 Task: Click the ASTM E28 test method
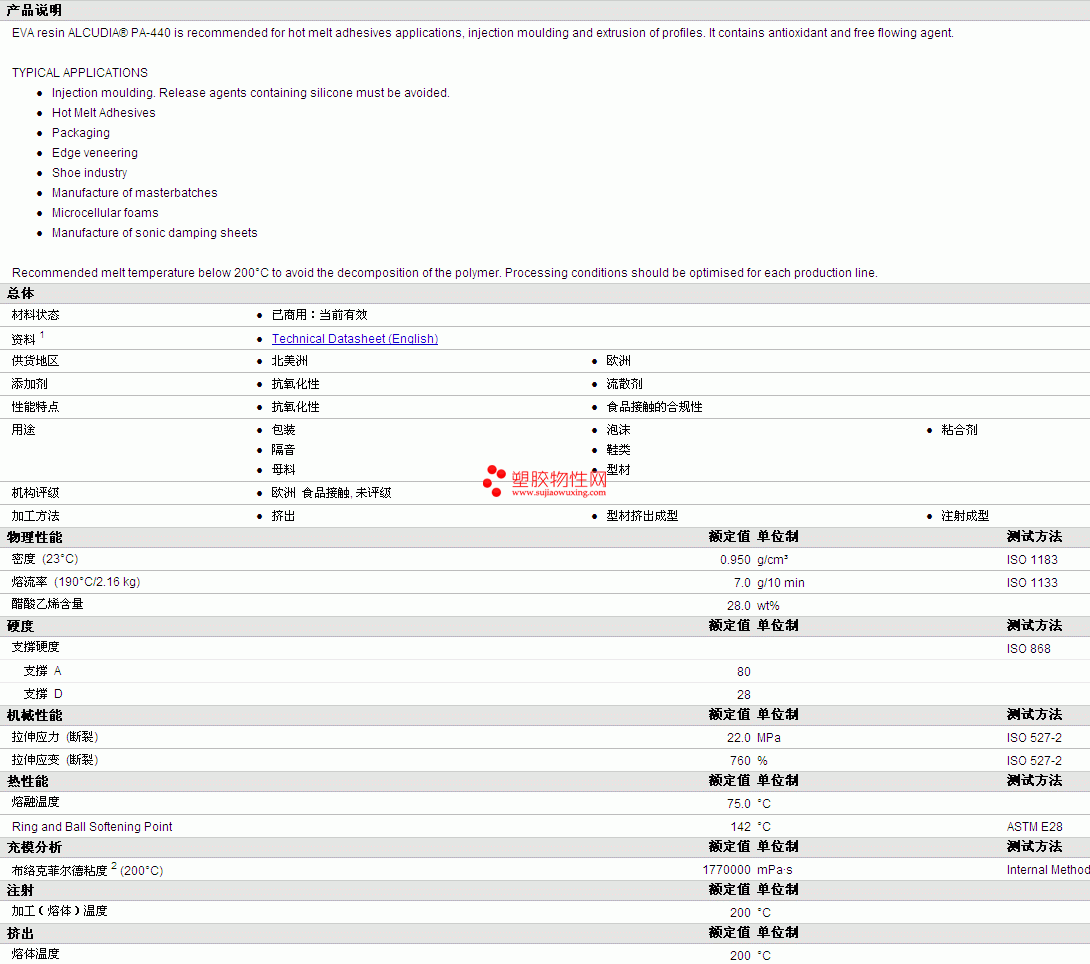(1034, 826)
